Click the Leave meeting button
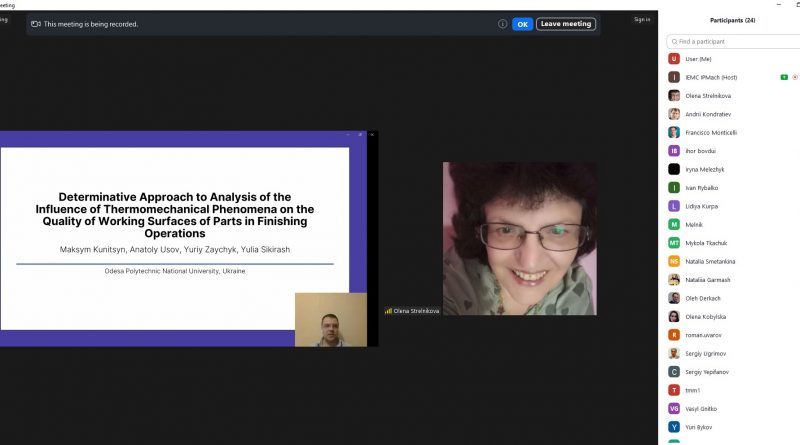This screenshot has height=445, width=800. click(x=566, y=24)
